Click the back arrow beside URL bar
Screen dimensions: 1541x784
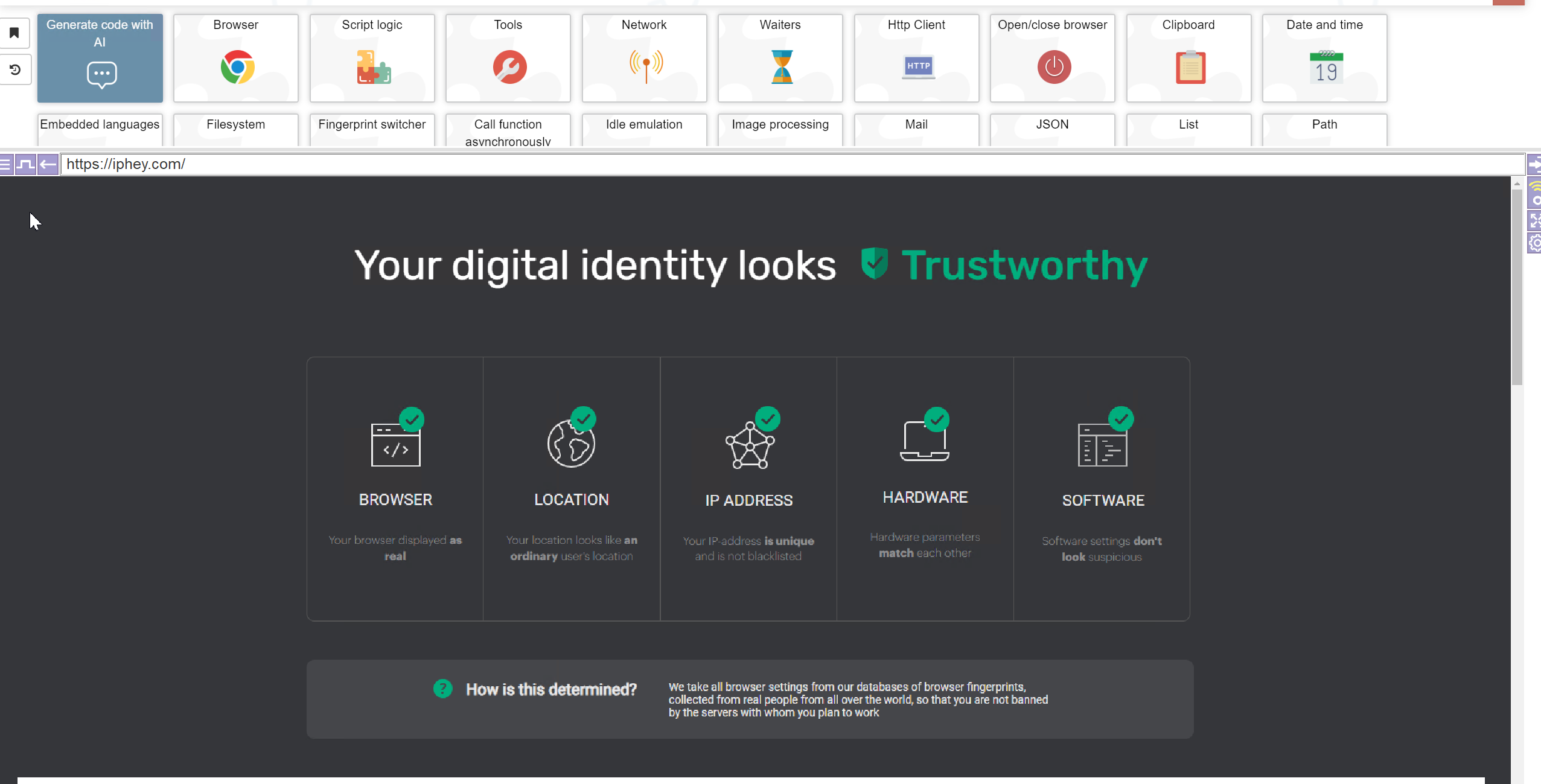coord(48,164)
